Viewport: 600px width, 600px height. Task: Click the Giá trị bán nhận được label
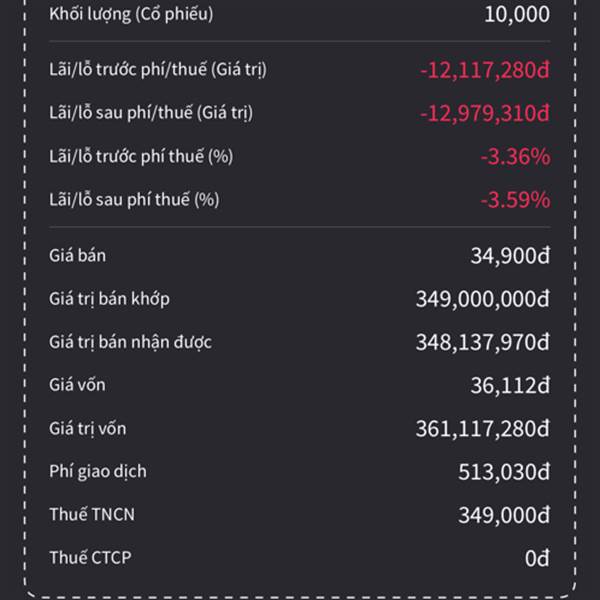coord(130,342)
